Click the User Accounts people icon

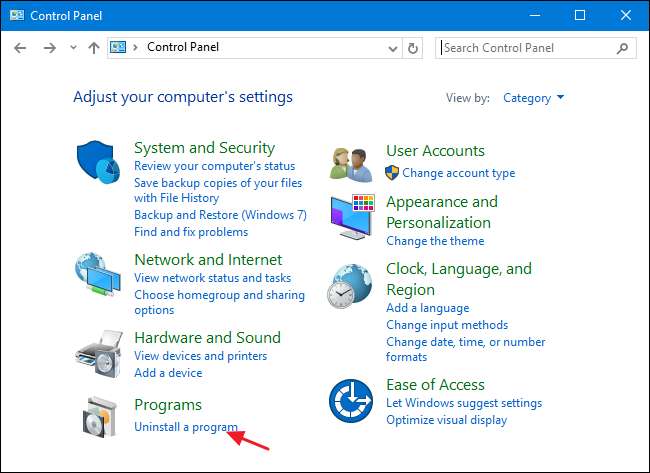pyautogui.click(x=352, y=163)
